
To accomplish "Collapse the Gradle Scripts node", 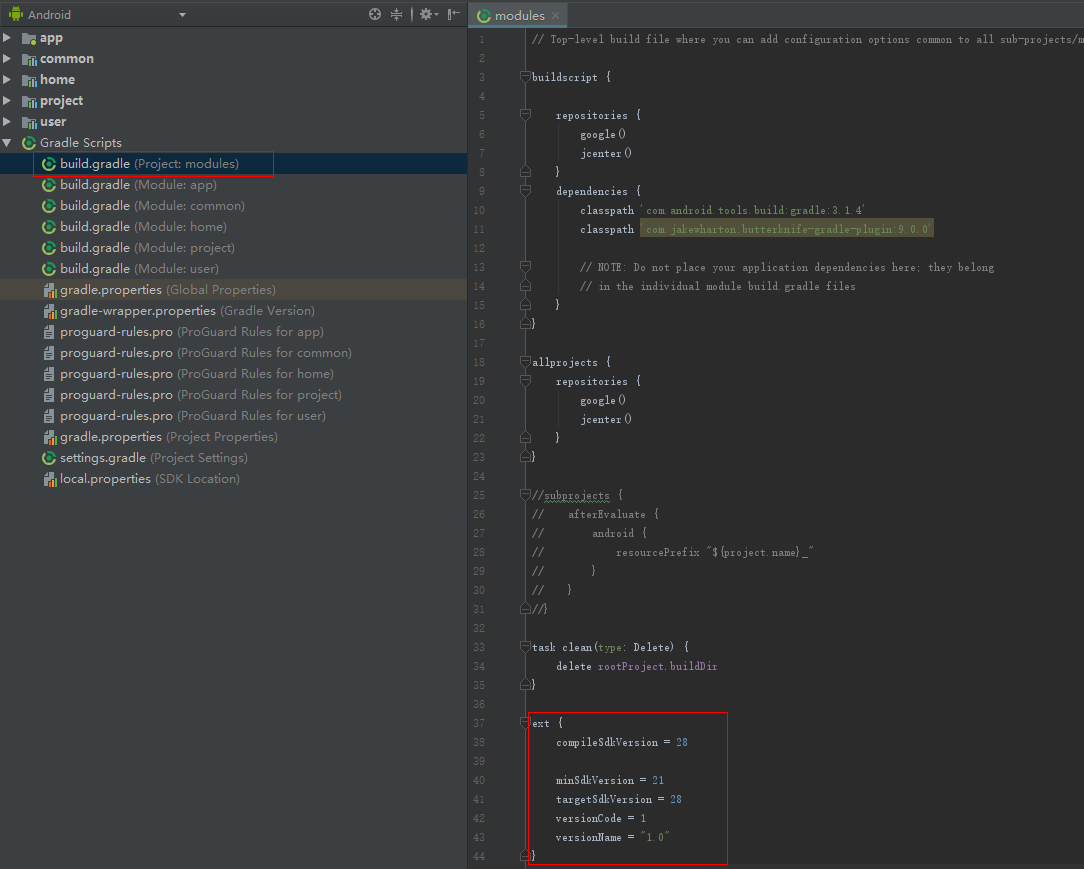I will [8, 143].
